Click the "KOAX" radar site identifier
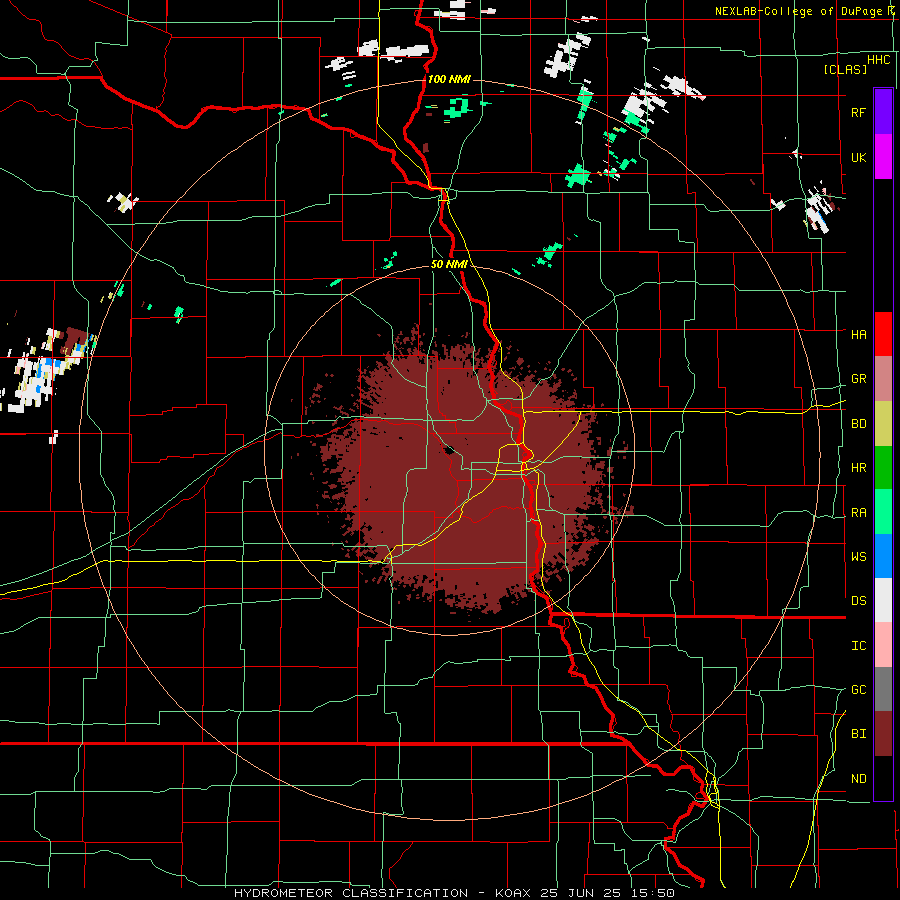Image resolution: width=900 pixels, height=900 pixels. 511,893
